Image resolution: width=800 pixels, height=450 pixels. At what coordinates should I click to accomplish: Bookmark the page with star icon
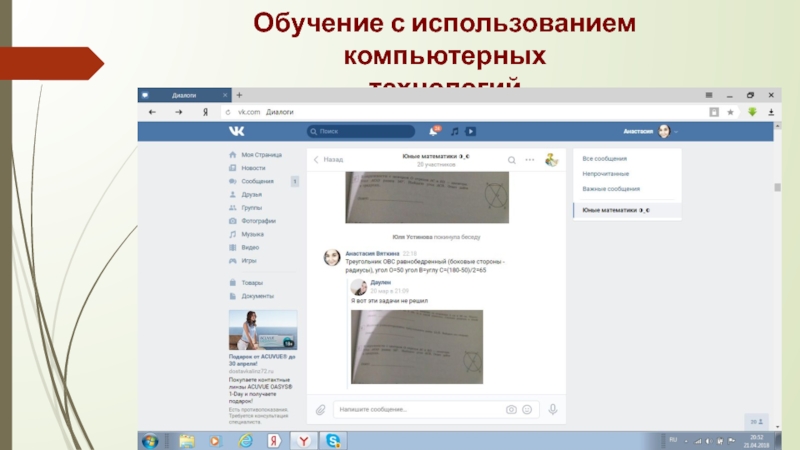click(x=731, y=112)
